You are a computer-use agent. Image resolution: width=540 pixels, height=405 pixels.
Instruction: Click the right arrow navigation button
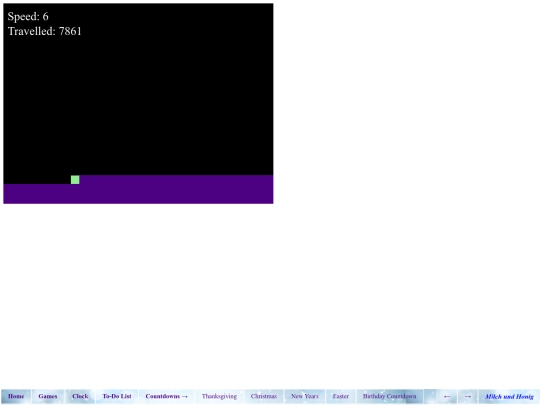(467, 396)
